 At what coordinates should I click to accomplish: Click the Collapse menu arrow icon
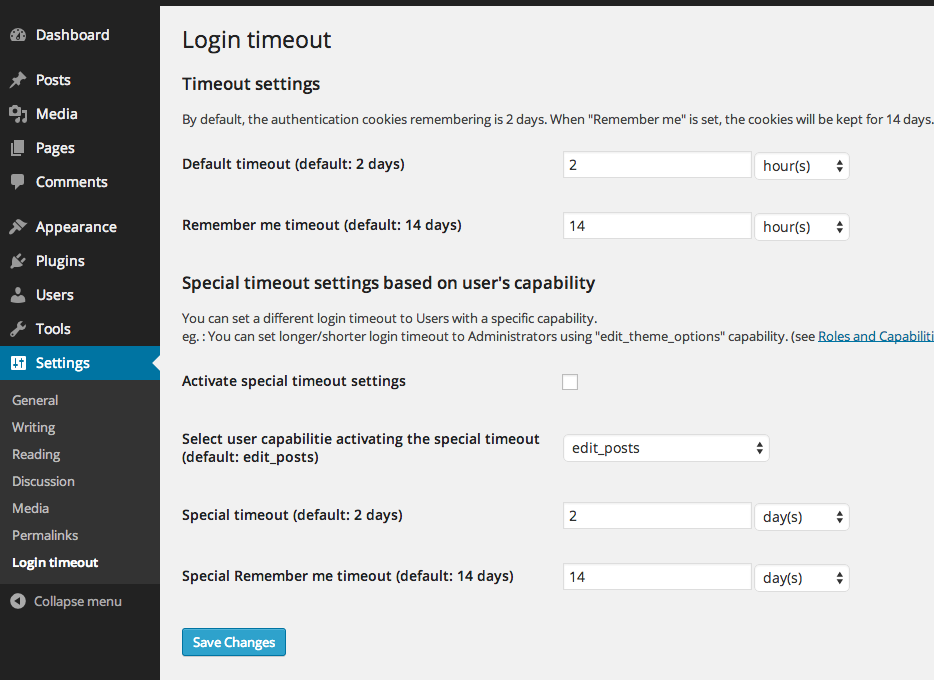[18, 601]
